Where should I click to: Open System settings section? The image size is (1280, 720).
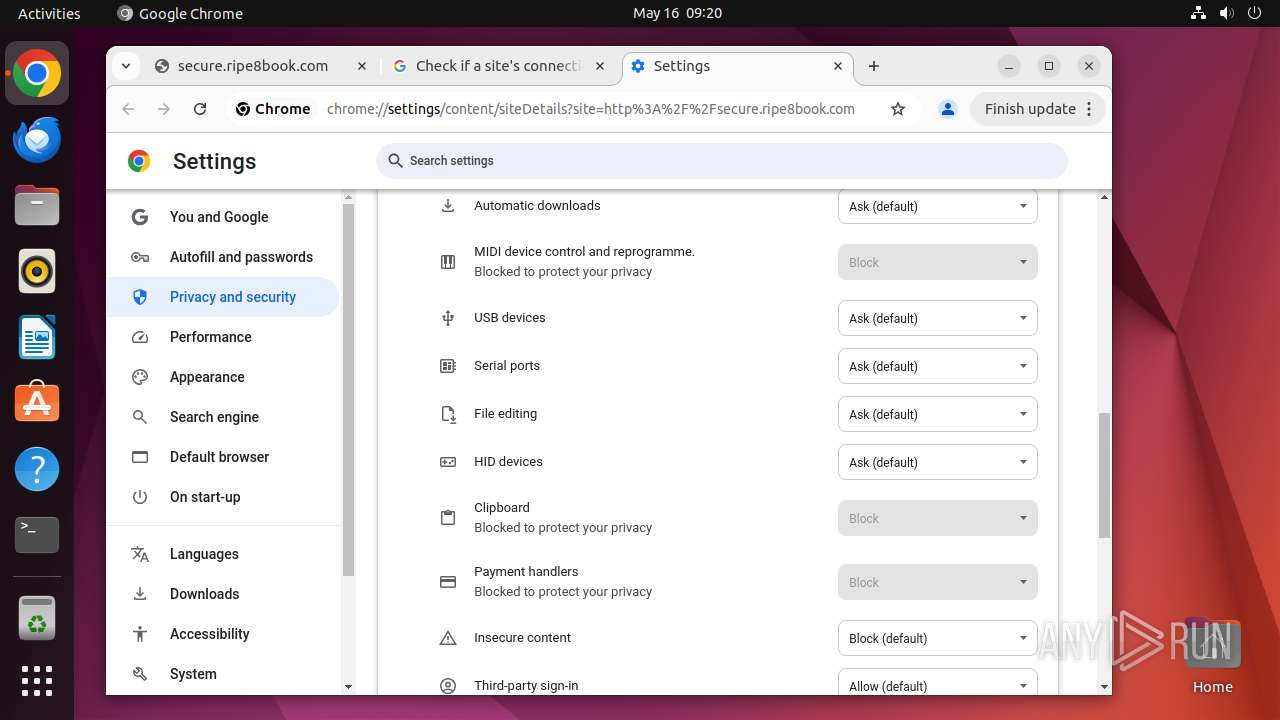(x=224, y=674)
